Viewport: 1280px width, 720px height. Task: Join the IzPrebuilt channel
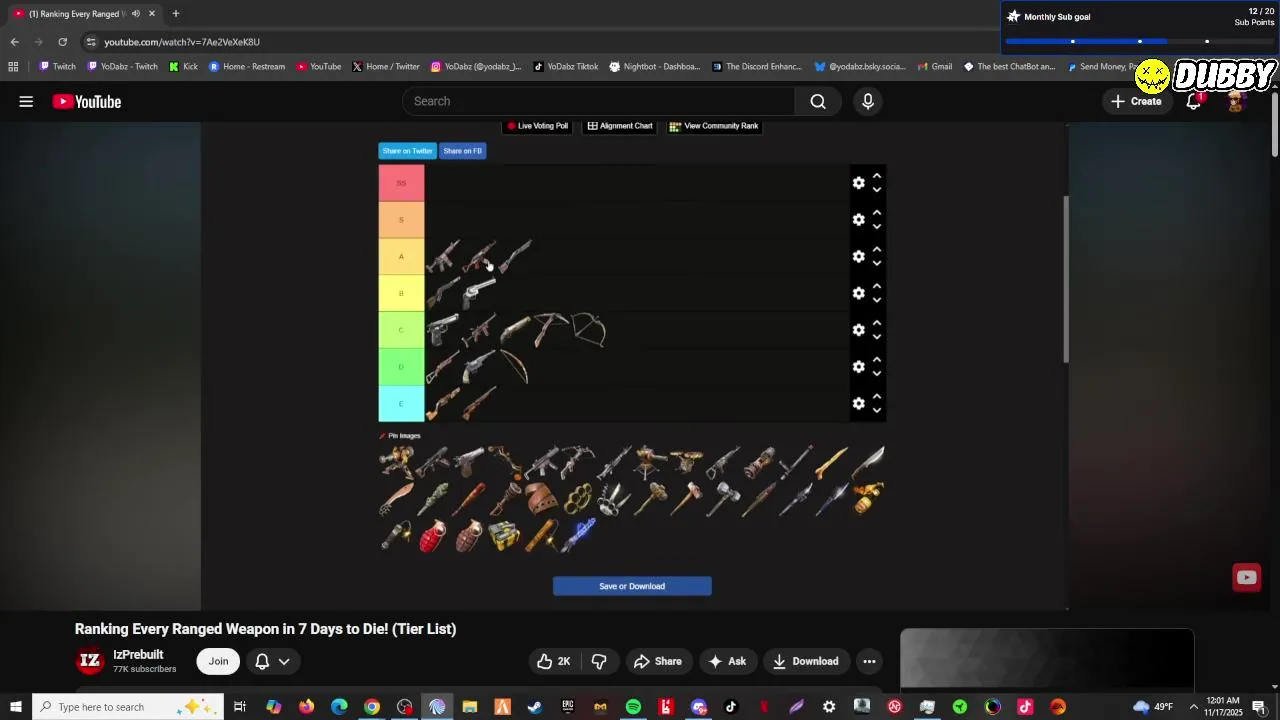click(218, 661)
